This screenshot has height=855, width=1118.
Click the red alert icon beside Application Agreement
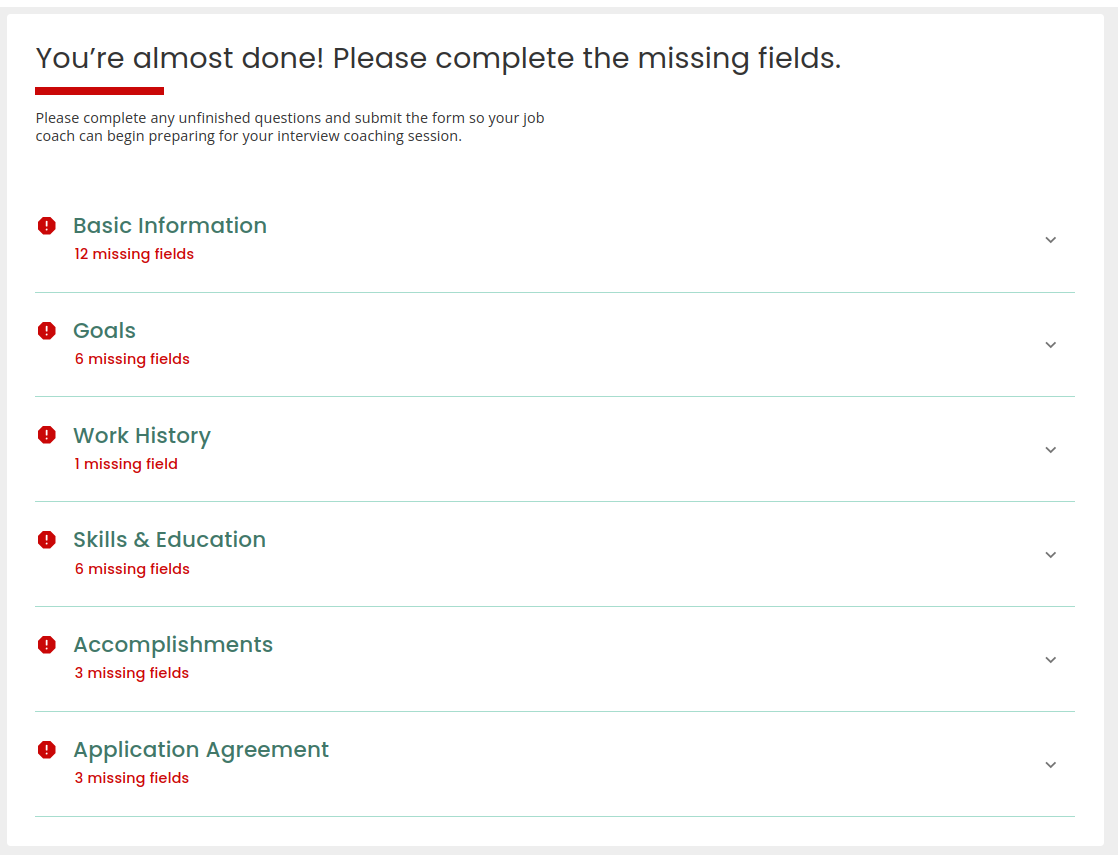46,749
